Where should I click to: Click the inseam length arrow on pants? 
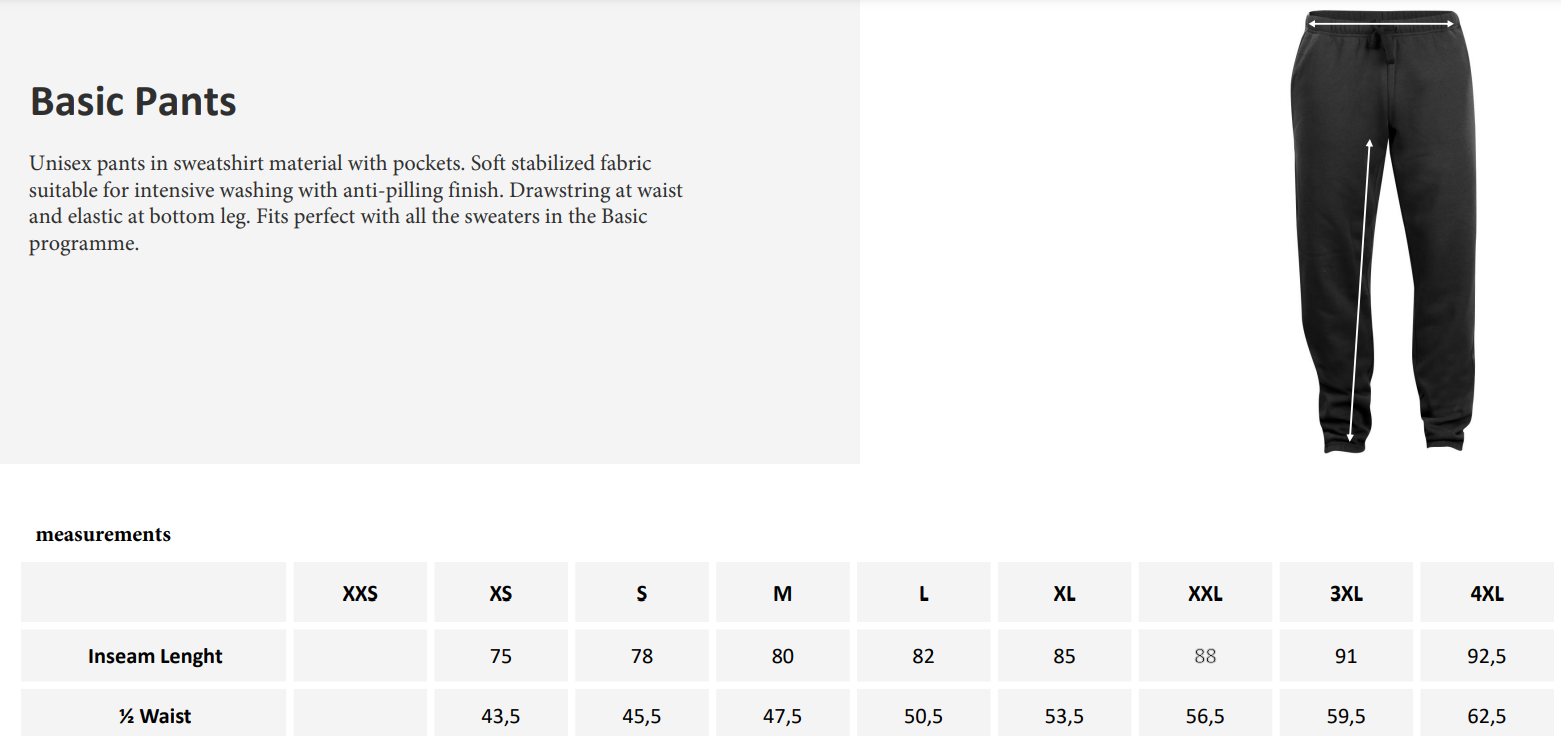pyautogui.click(x=1360, y=290)
